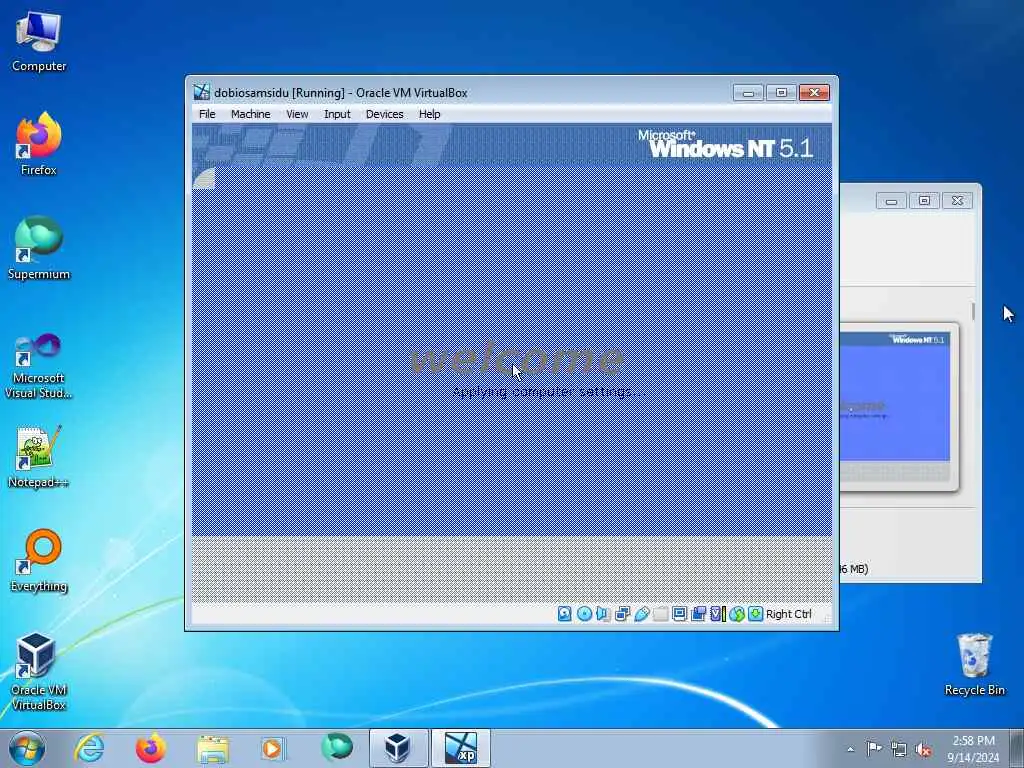Click the optical disk indicator in status bar
This screenshot has width=1024, height=768.
pos(584,614)
